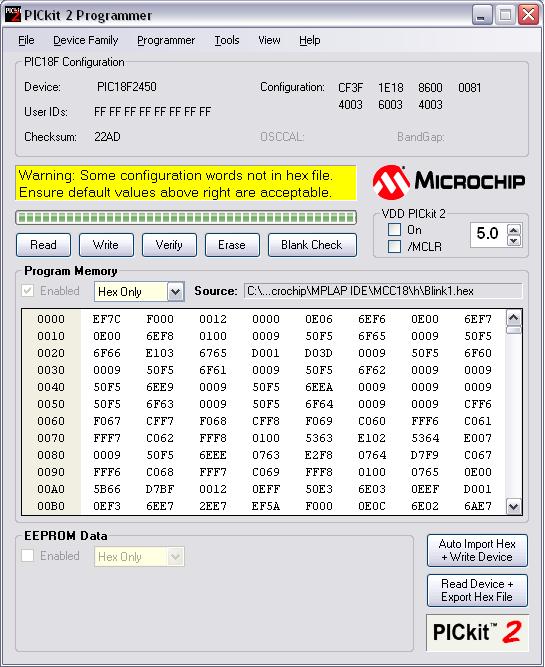Click the Erase button
545x667 pixels.
(x=232, y=245)
